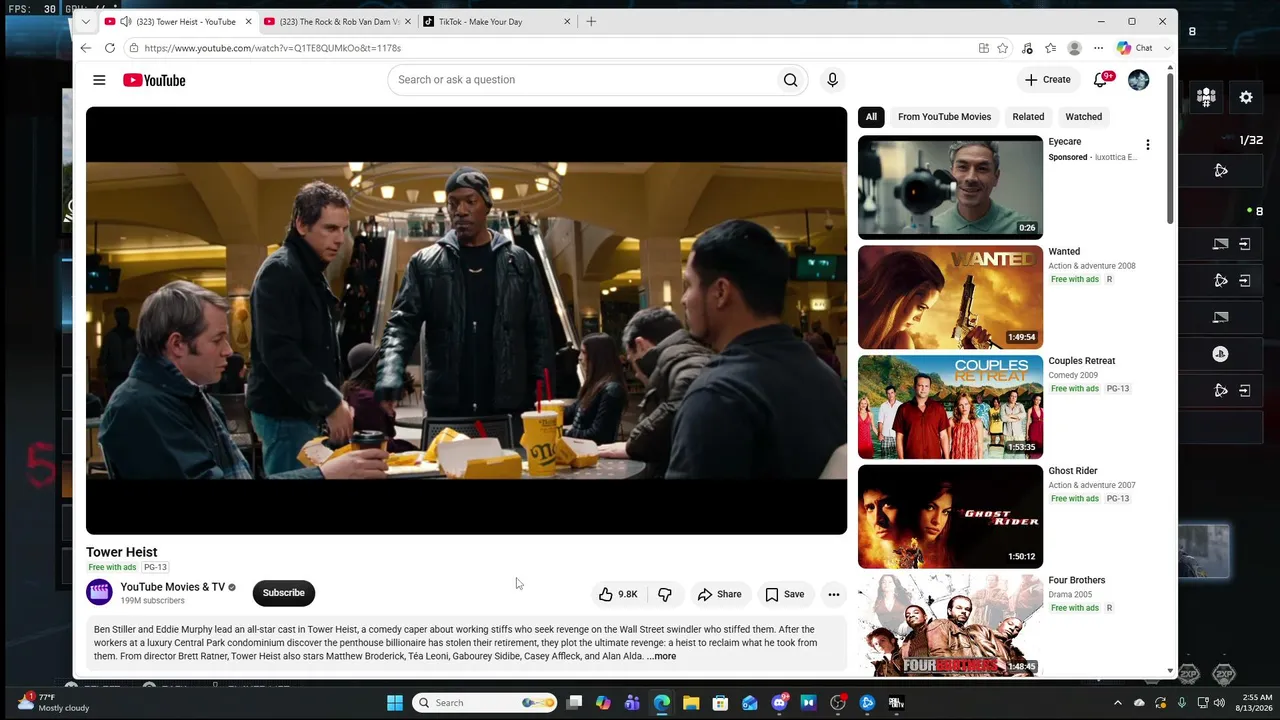
Task: Select the Related filter chip
Action: point(1028,117)
